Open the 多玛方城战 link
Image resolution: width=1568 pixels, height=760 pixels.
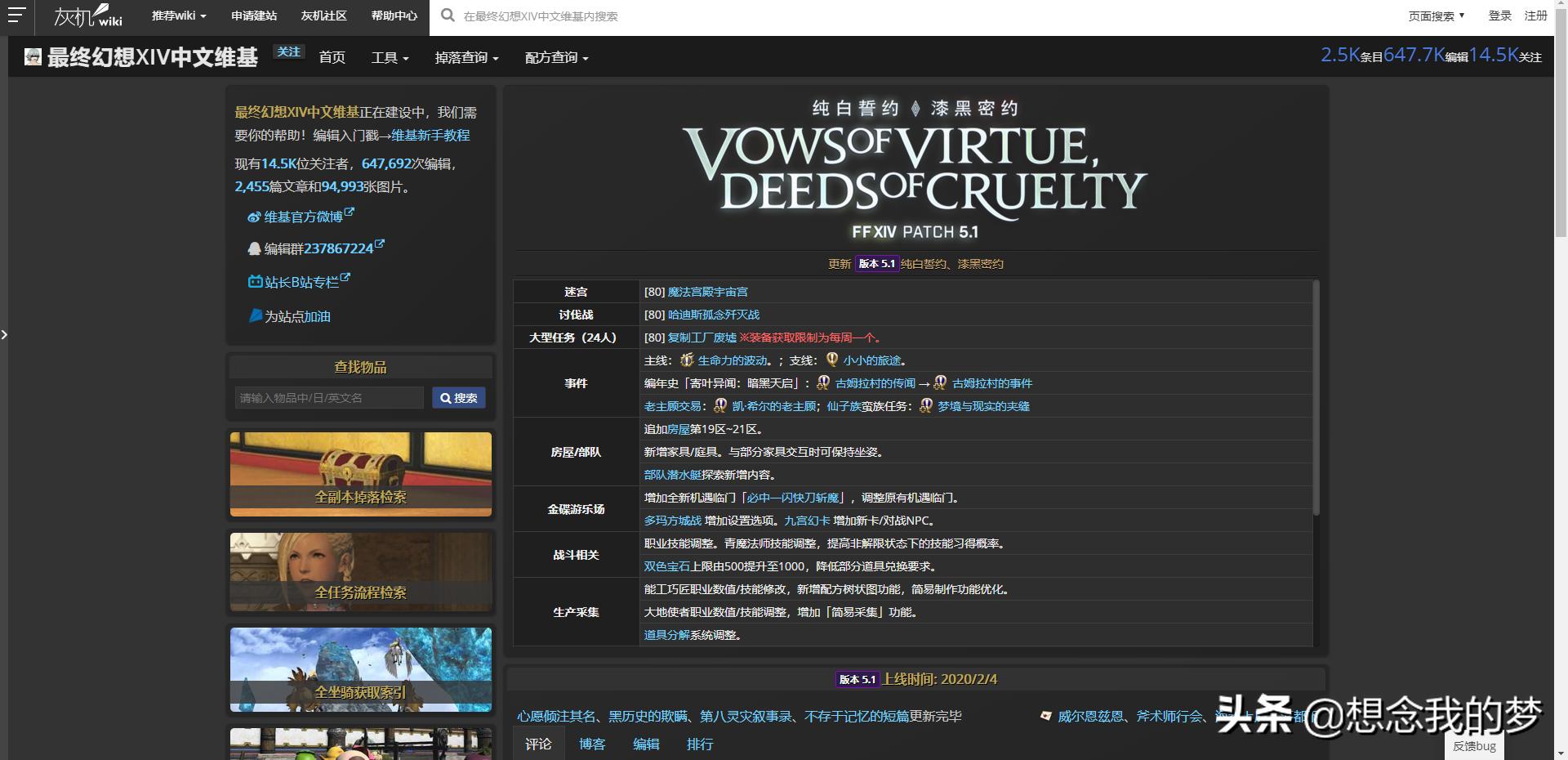(x=672, y=521)
